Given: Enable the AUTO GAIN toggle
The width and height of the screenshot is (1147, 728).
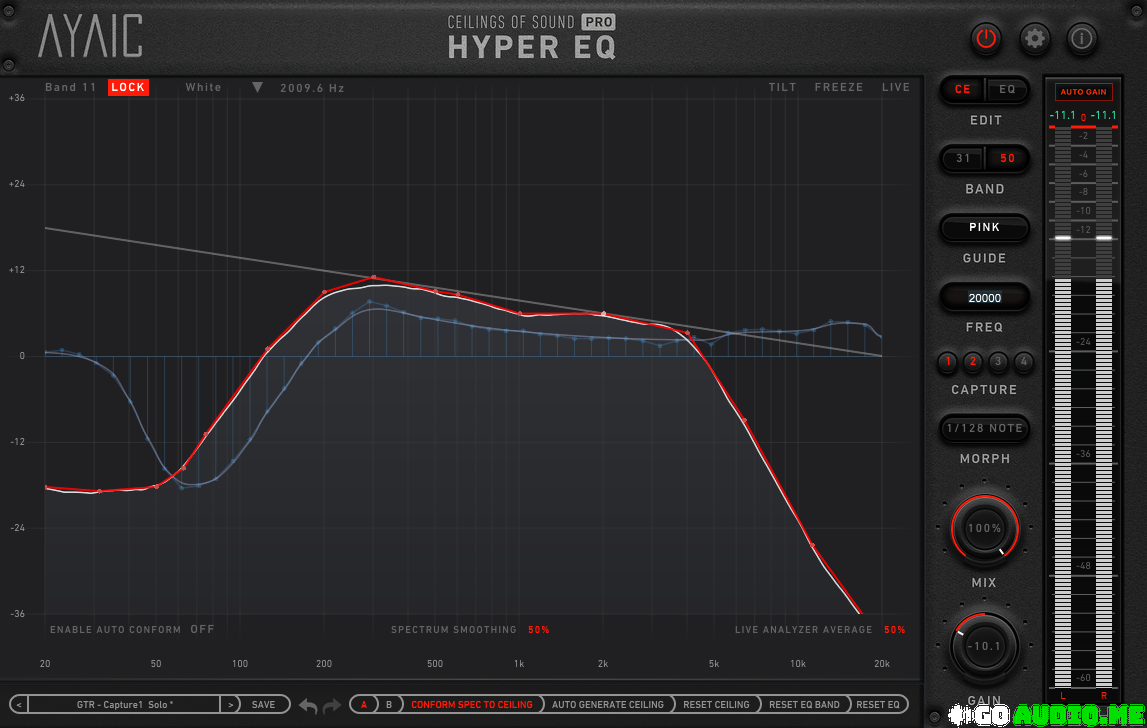Looking at the screenshot, I should click(1083, 92).
